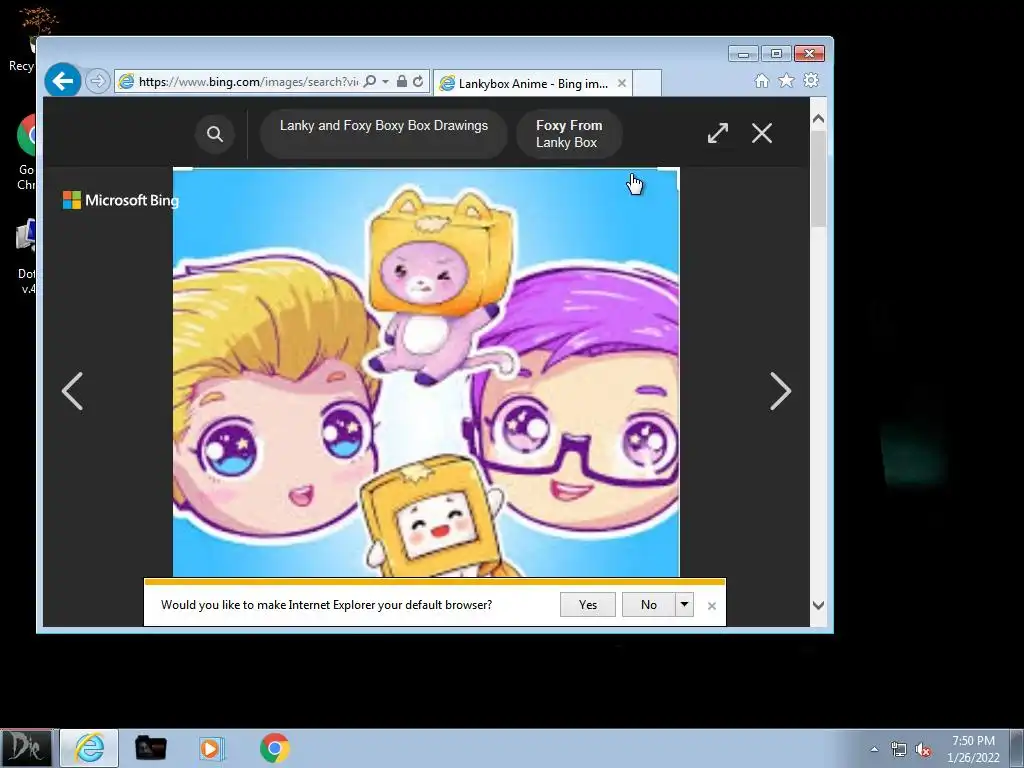Open the media player taskbar icon
Viewport: 1024px width, 768px height.
point(210,748)
